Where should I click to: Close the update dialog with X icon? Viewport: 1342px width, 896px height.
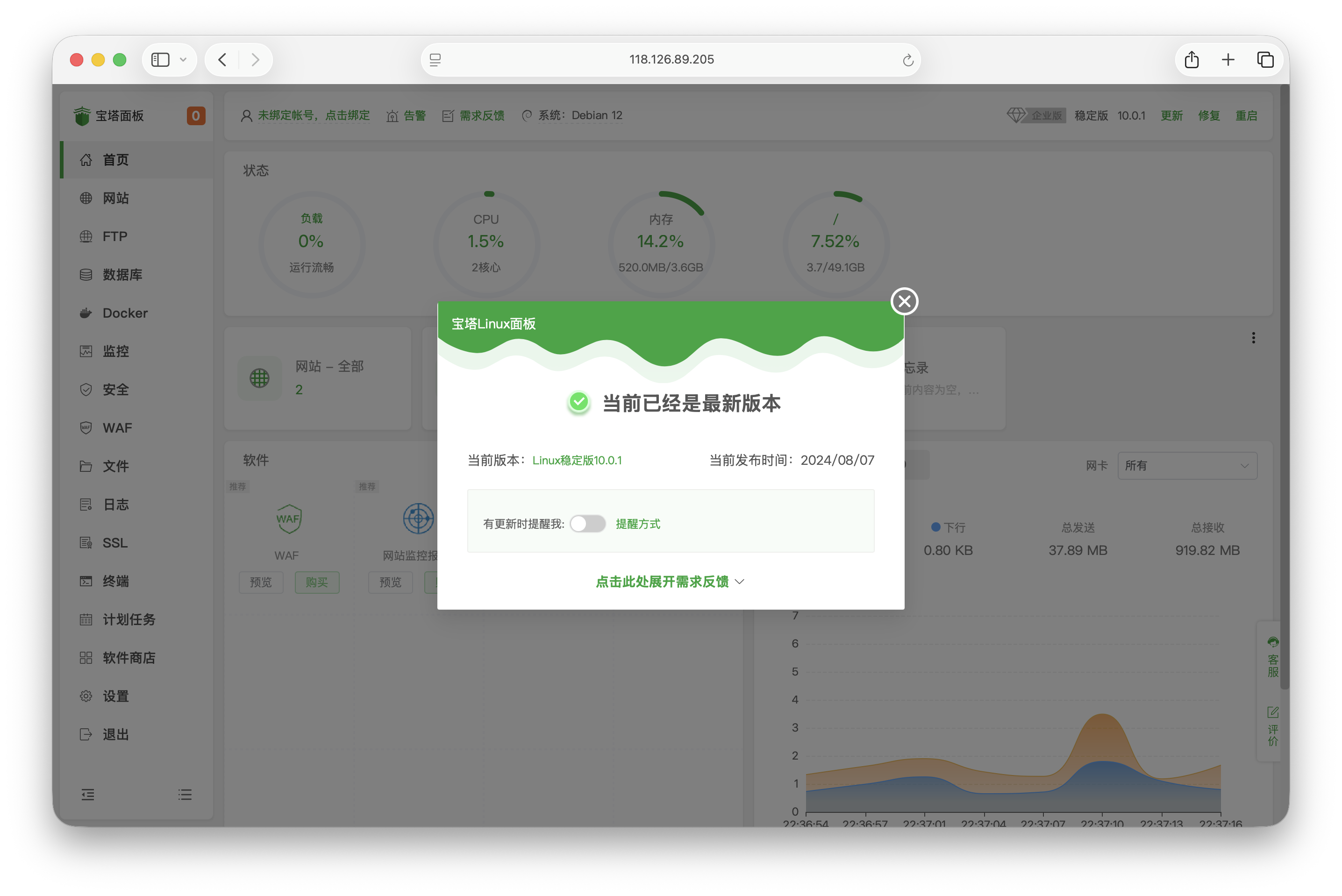904,301
